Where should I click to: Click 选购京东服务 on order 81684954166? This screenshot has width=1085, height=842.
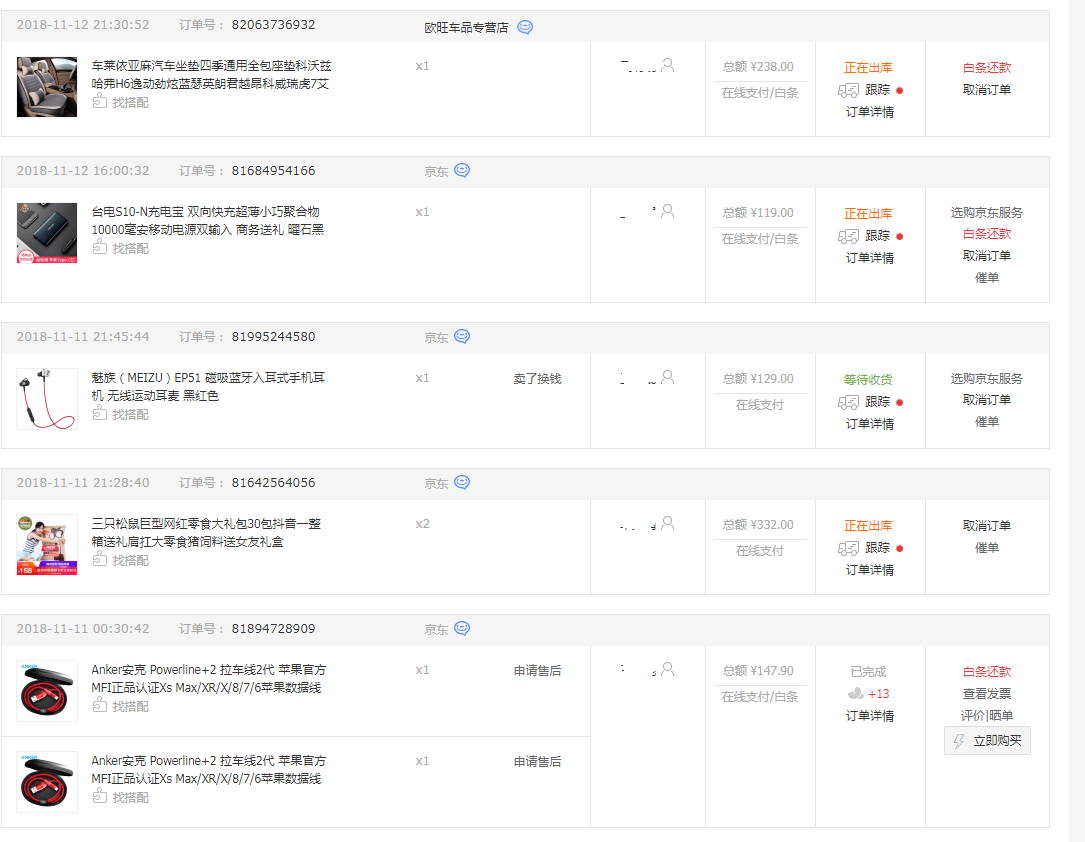(987, 213)
